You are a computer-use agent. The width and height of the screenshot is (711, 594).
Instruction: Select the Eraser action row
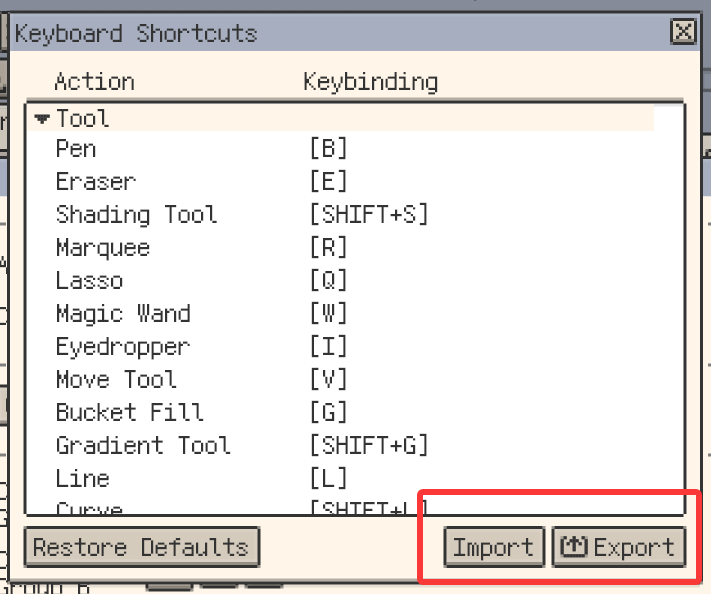(x=95, y=182)
